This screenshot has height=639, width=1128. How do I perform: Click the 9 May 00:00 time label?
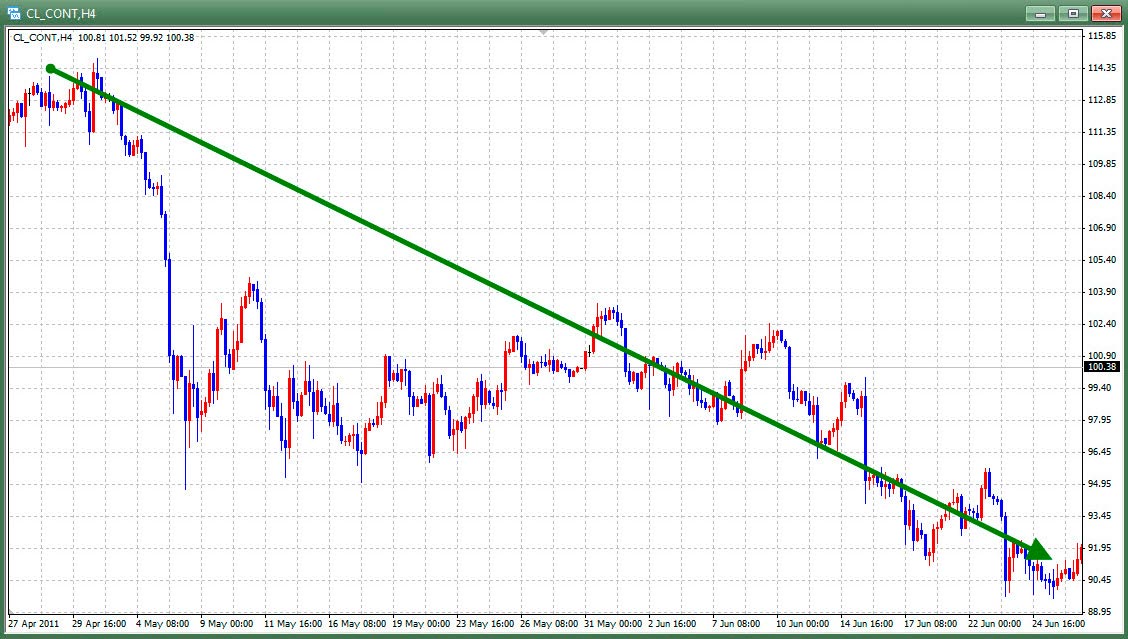point(227,623)
